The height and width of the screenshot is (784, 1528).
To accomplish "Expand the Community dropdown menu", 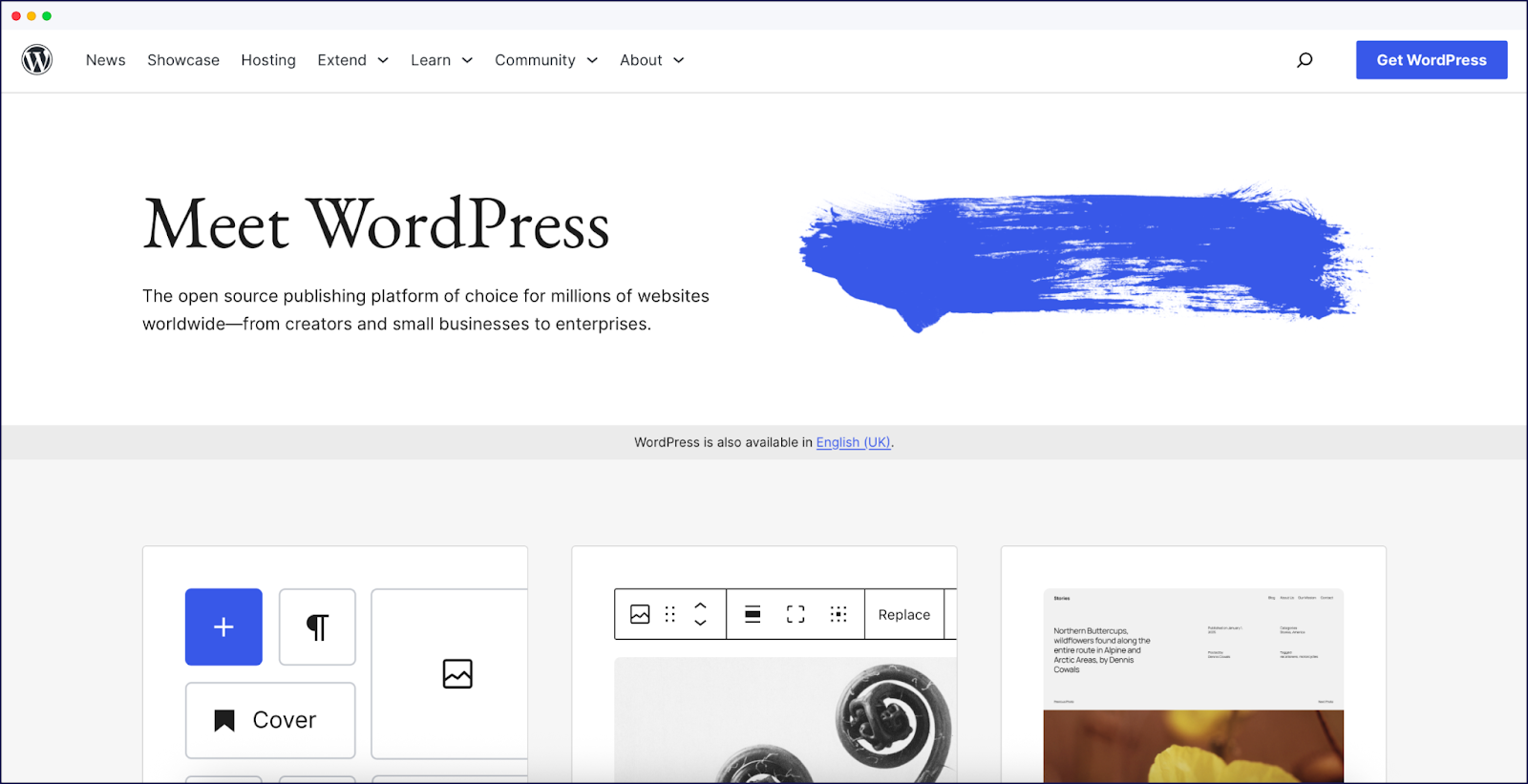I will click(546, 60).
